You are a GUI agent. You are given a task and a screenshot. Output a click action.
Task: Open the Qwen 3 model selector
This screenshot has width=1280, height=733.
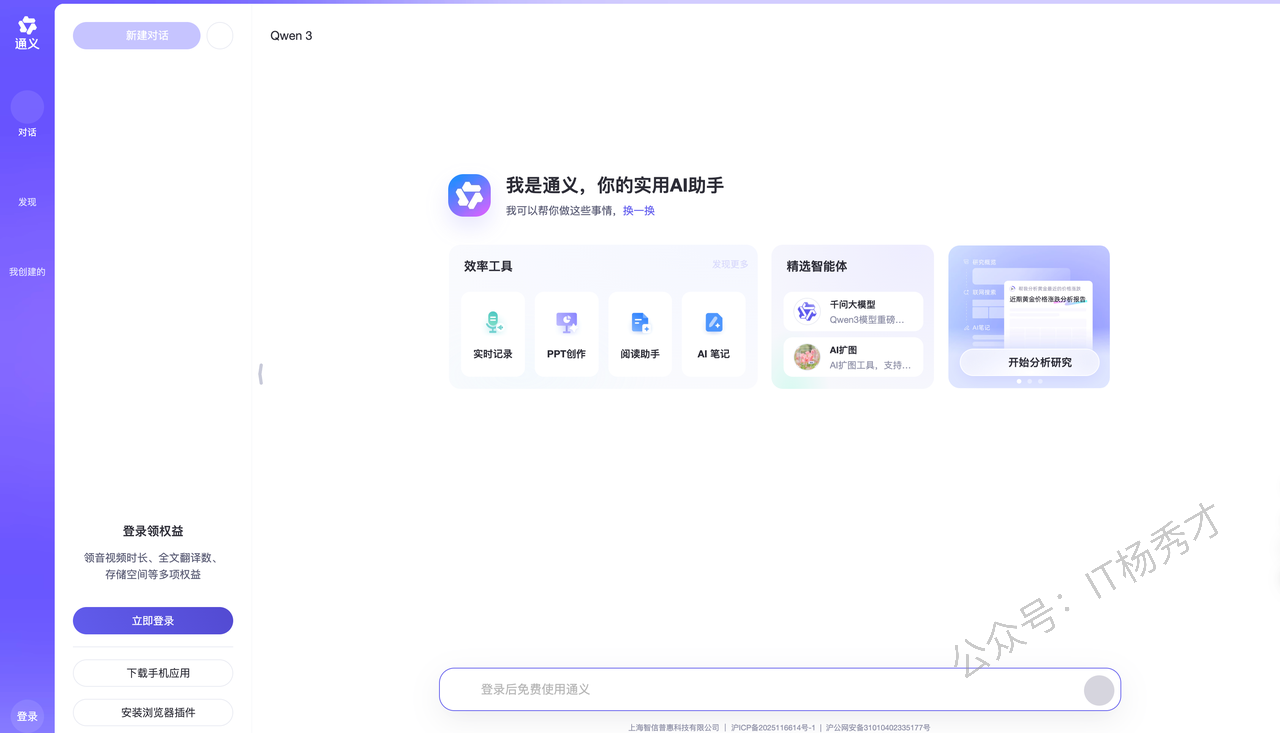tap(291, 36)
